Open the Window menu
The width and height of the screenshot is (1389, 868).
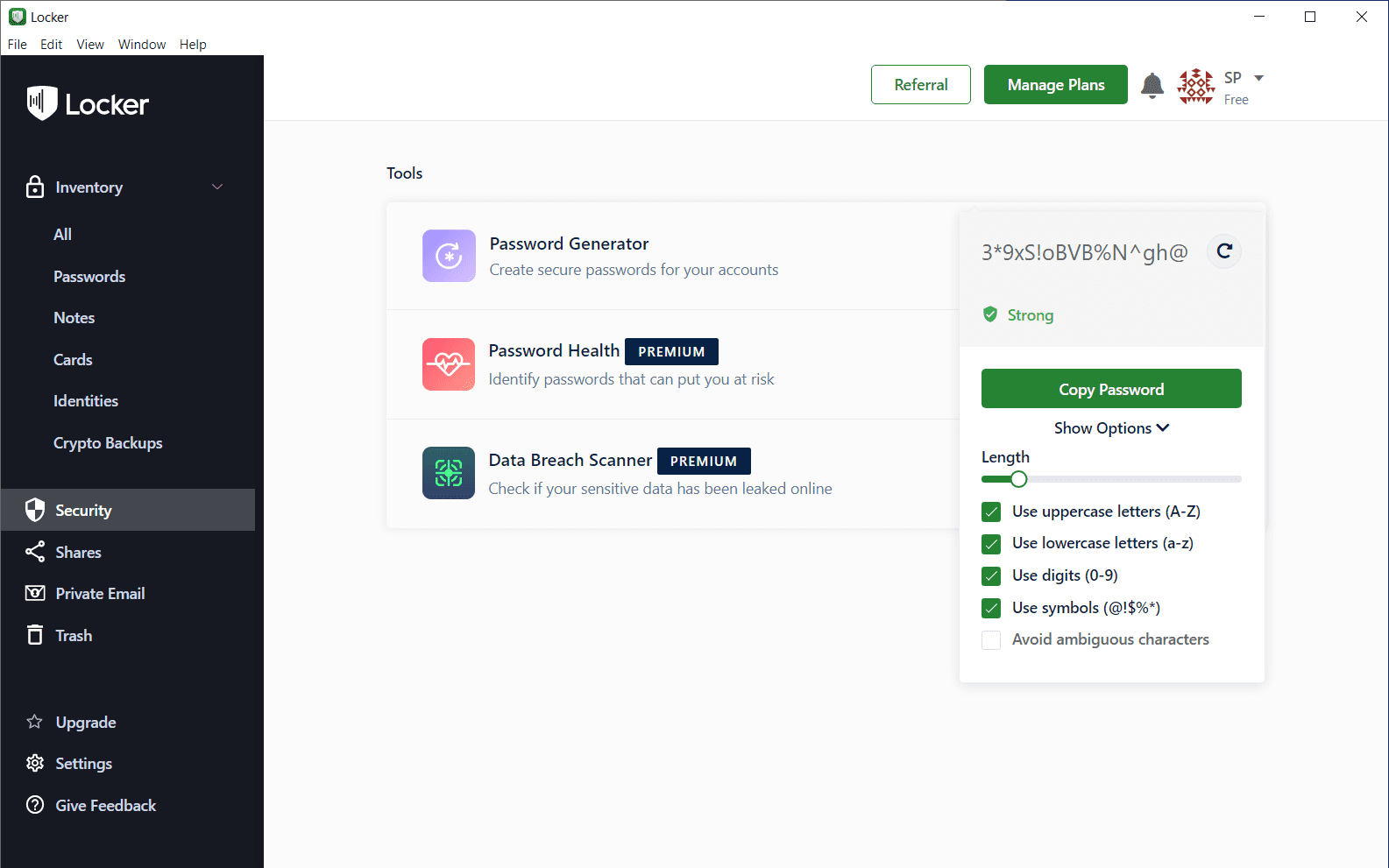(142, 45)
